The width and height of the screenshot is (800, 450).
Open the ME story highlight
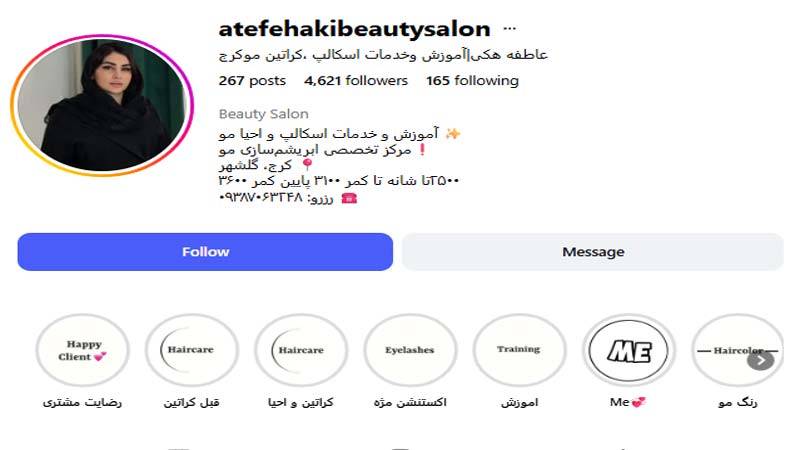pyautogui.click(x=629, y=350)
